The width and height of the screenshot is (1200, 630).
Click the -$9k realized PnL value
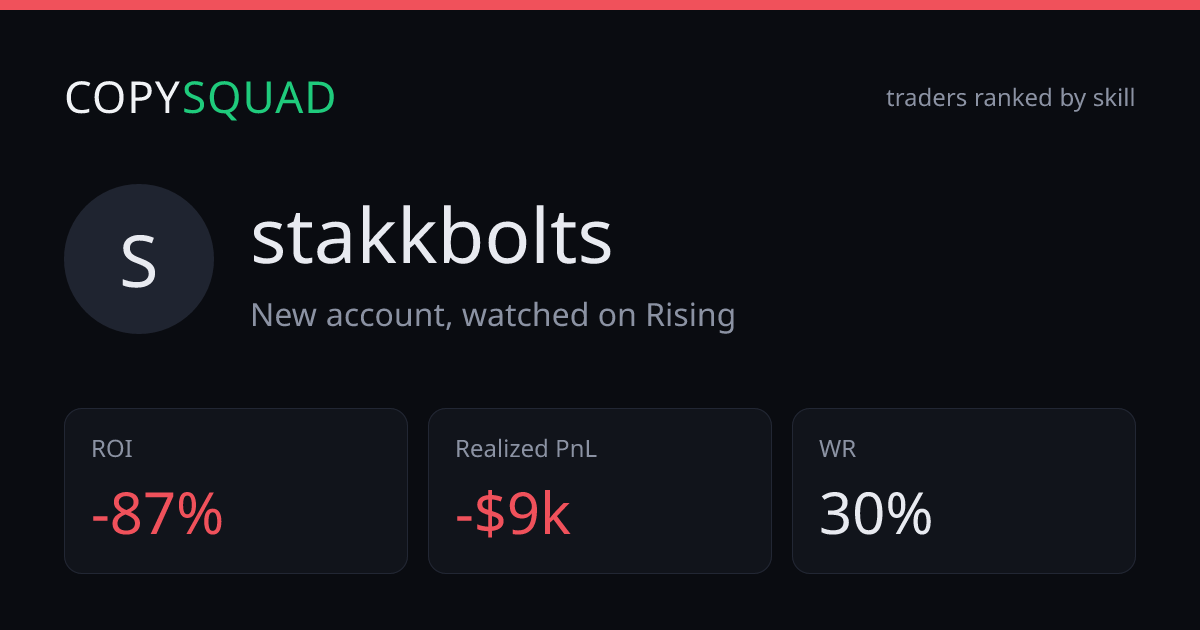(x=513, y=515)
